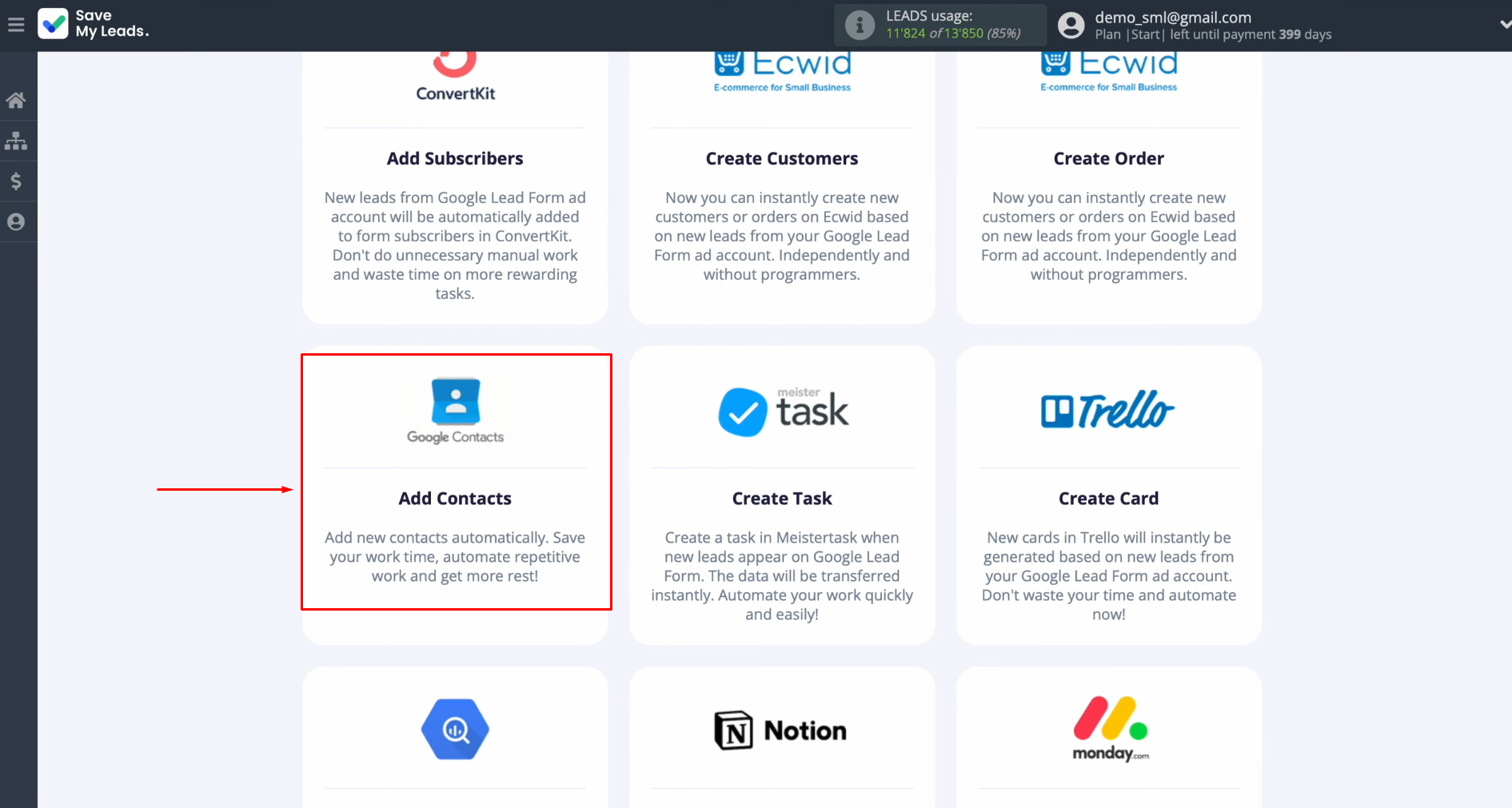This screenshot has width=1512, height=808.
Task: Click the monday.com logo
Action: 1110,729
